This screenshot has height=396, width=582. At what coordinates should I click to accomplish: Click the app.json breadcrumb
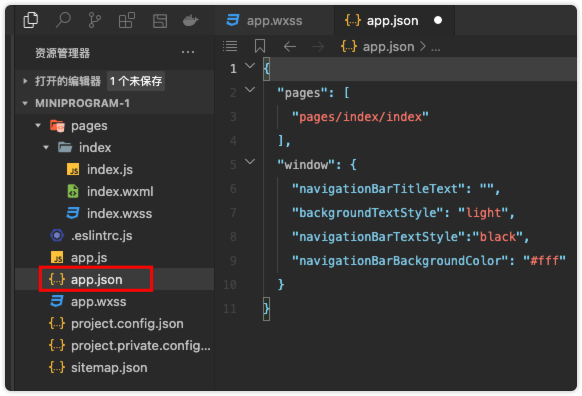[388, 47]
